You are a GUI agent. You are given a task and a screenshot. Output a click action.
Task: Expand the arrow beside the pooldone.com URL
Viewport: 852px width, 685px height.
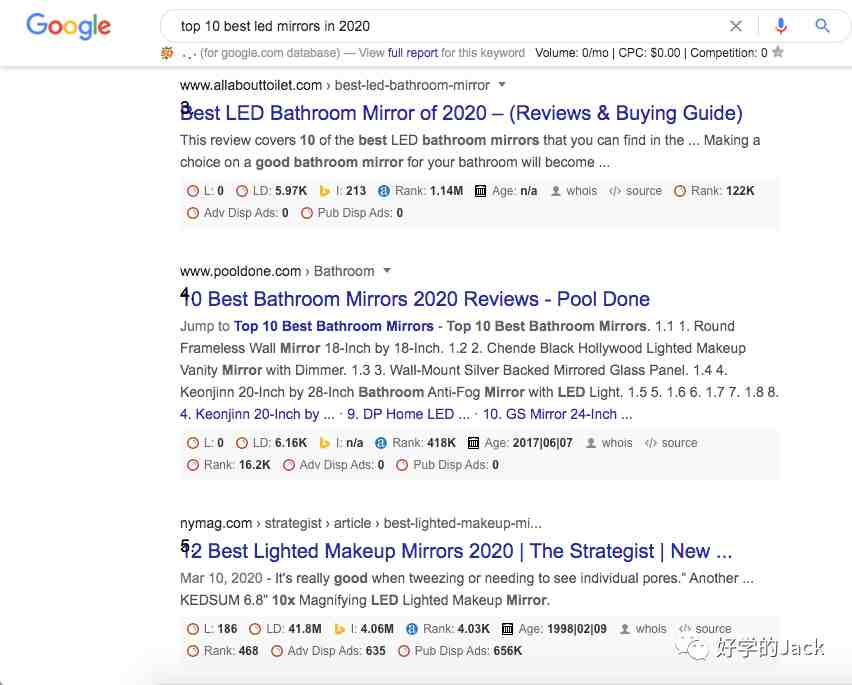tap(387, 270)
